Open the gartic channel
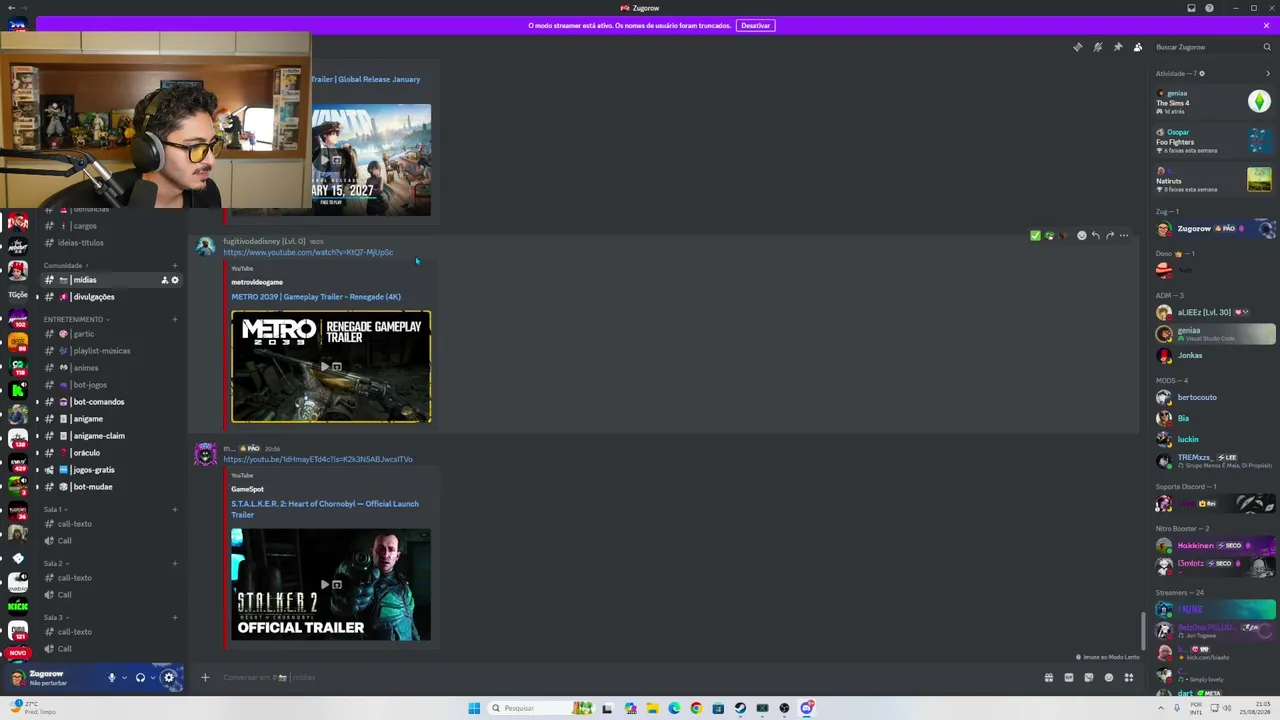The height and width of the screenshot is (720, 1280). (x=112, y=334)
